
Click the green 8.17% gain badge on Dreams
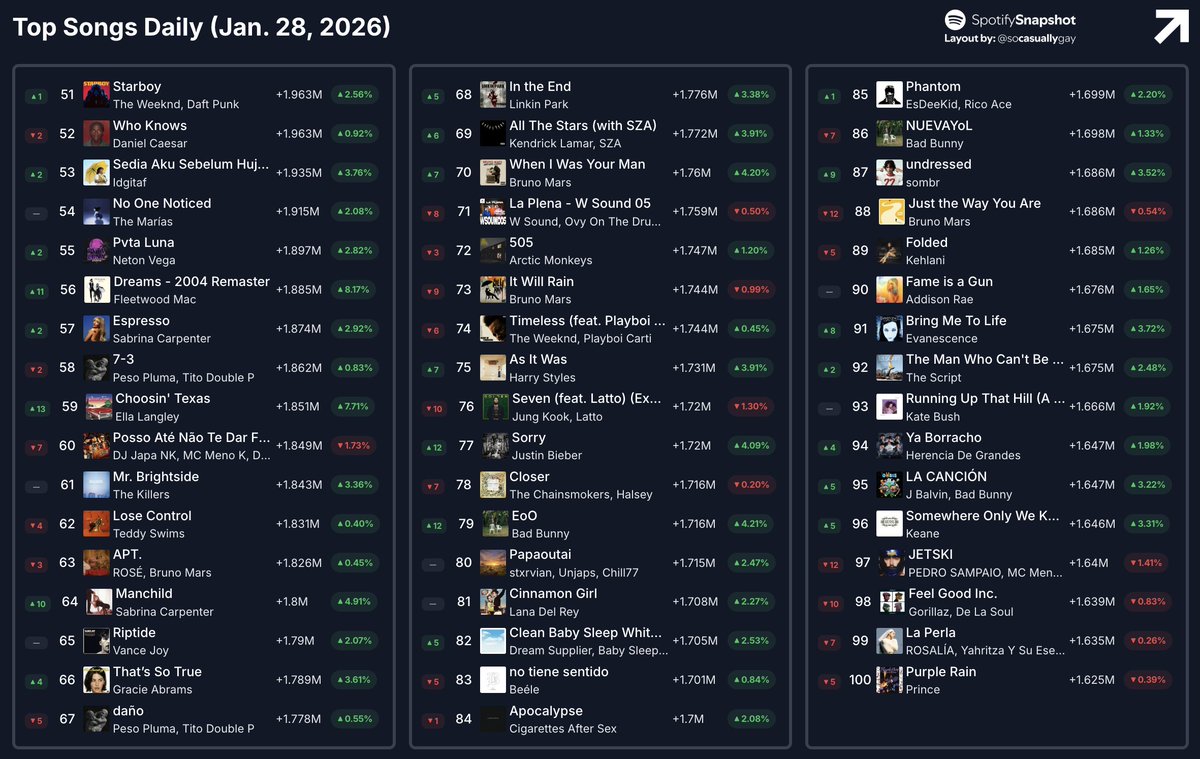tap(355, 289)
